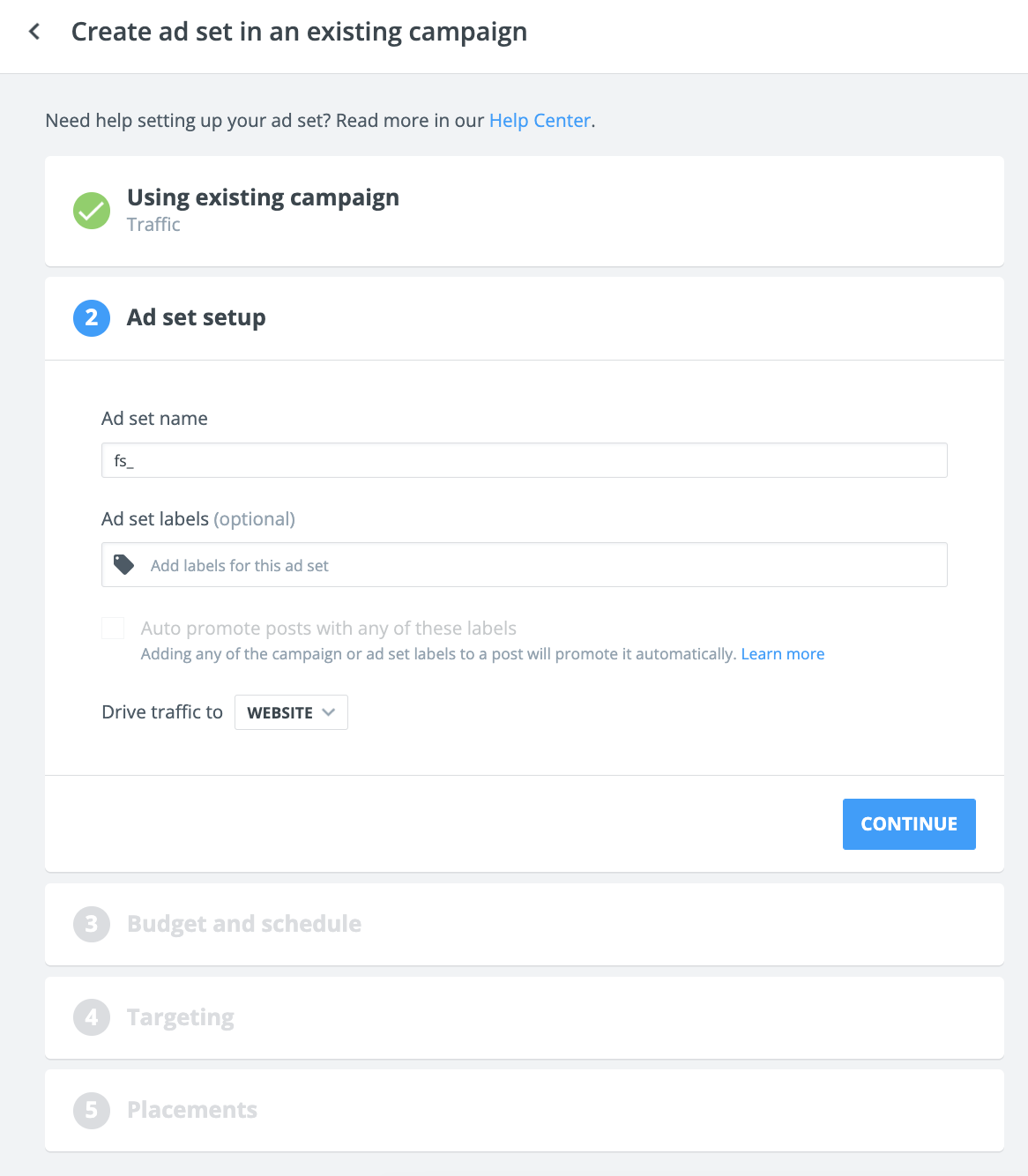Click the step 3 number circle

[x=92, y=925]
